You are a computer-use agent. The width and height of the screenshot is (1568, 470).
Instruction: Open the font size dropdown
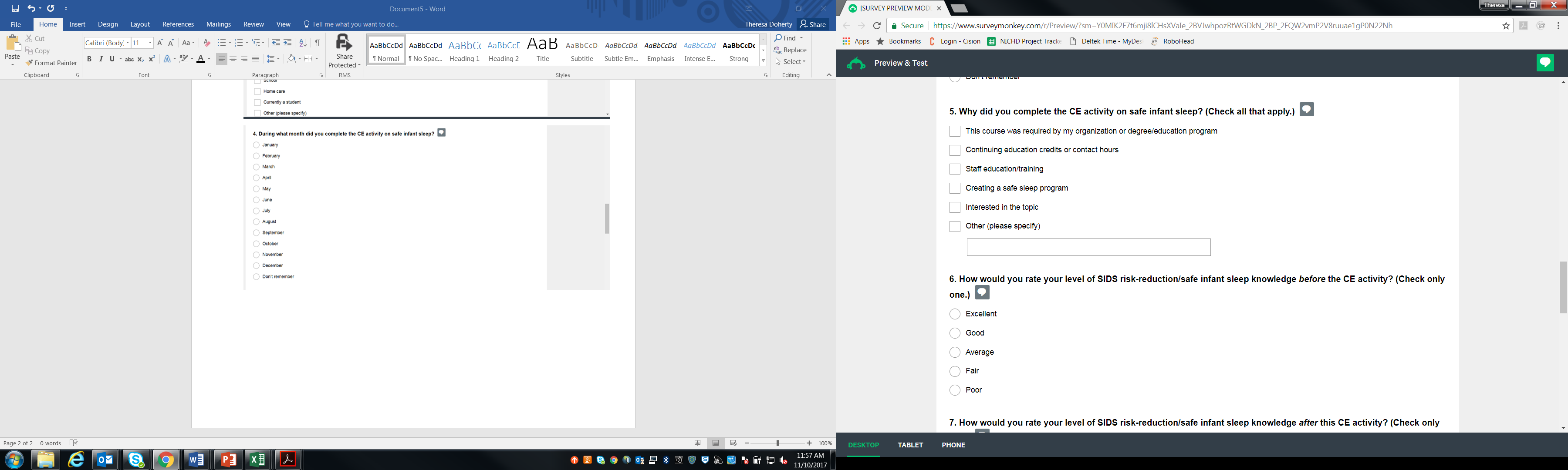(150, 43)
